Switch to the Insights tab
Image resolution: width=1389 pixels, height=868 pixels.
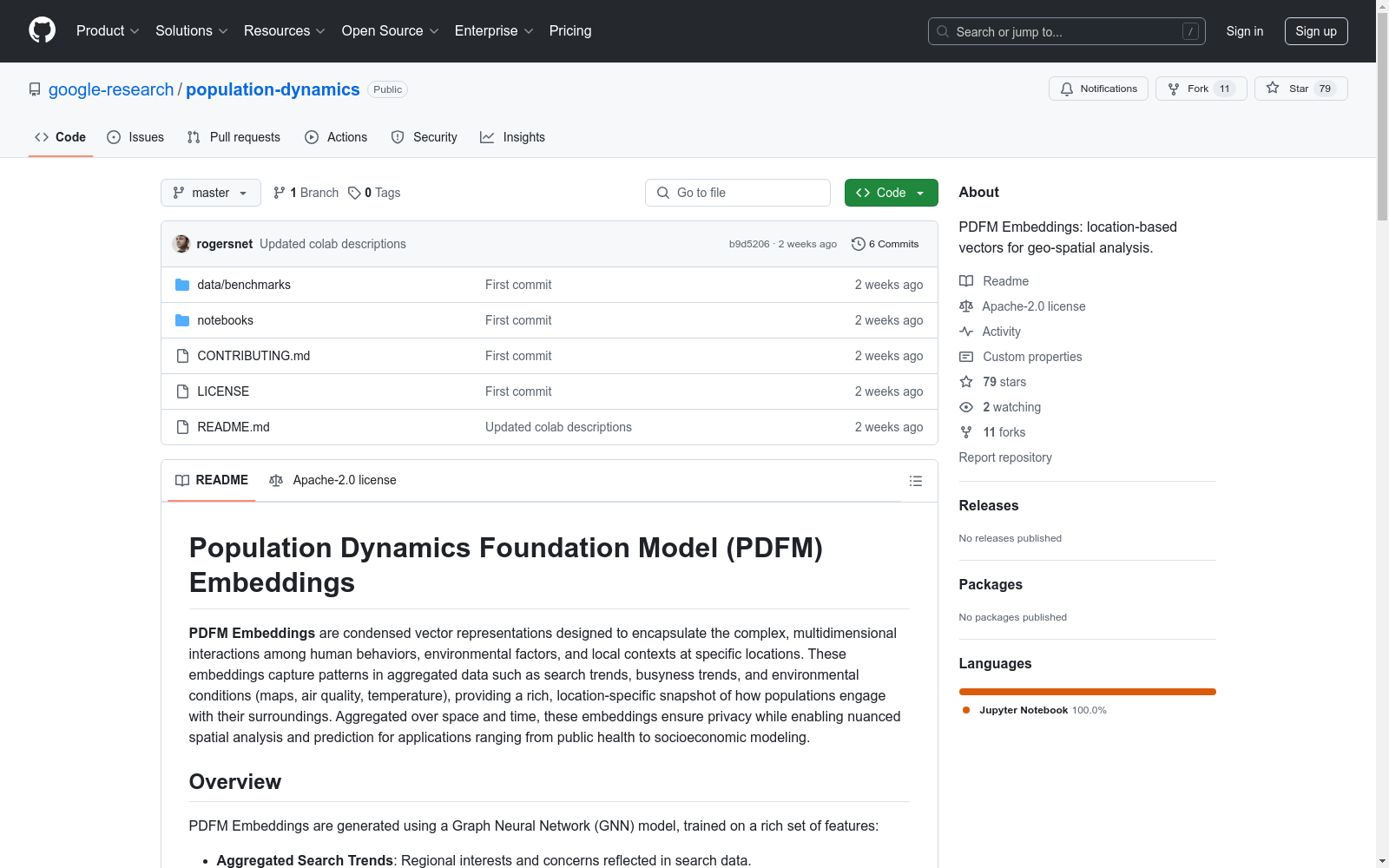coord(512,137)
